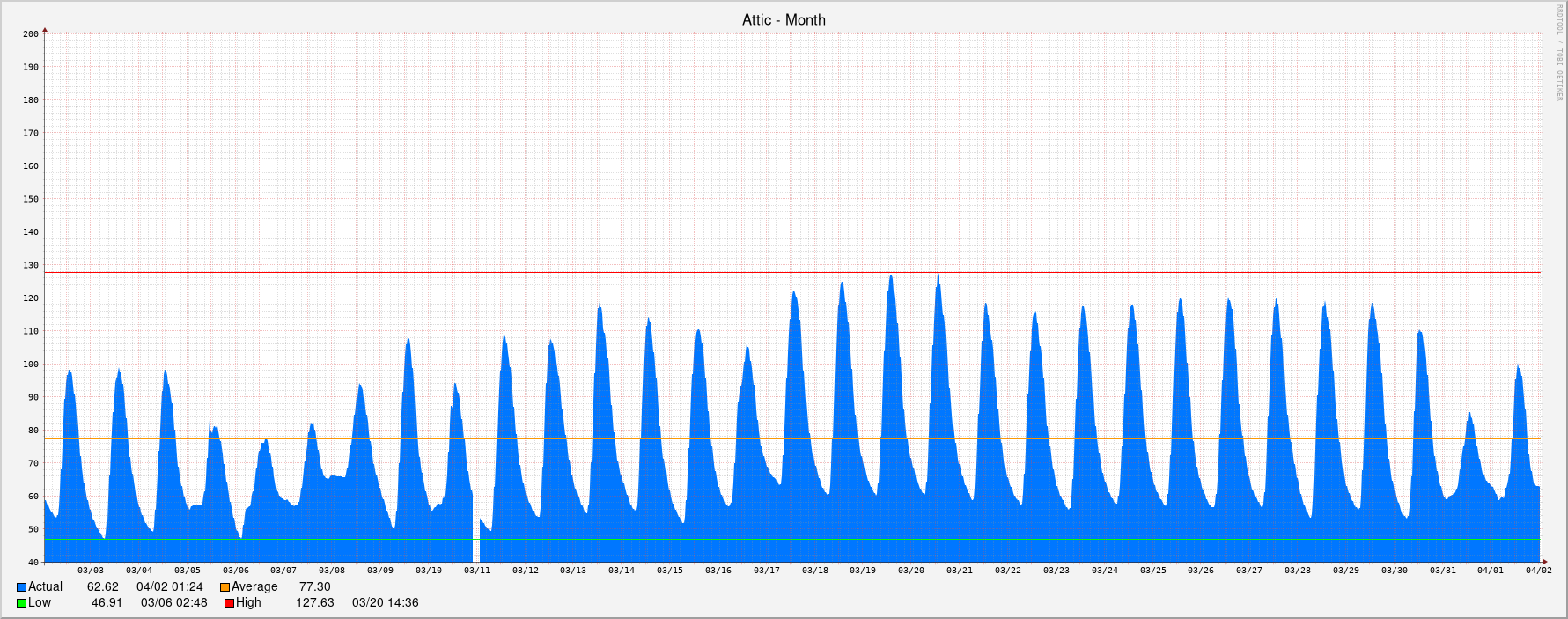Click the Low timestamp 03/06 02:48

pyautogui.click(x=174, y=603)
